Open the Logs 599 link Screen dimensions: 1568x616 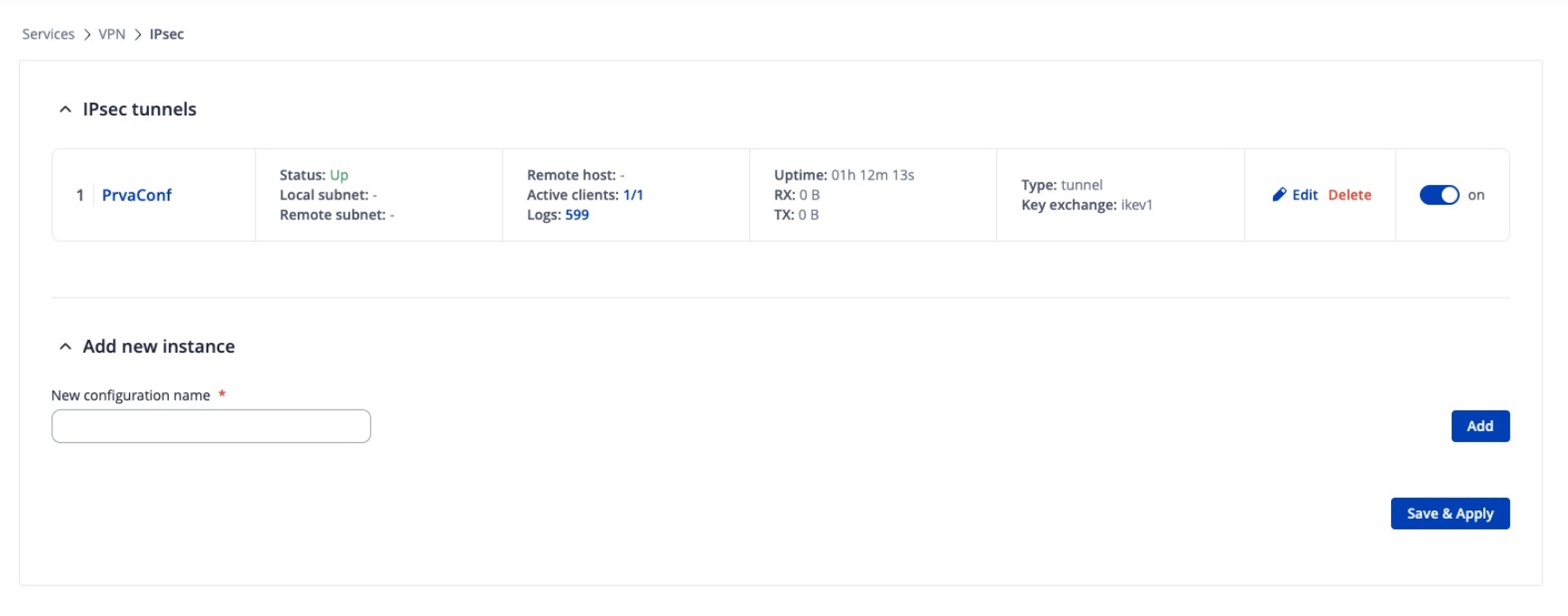[576, 215]
